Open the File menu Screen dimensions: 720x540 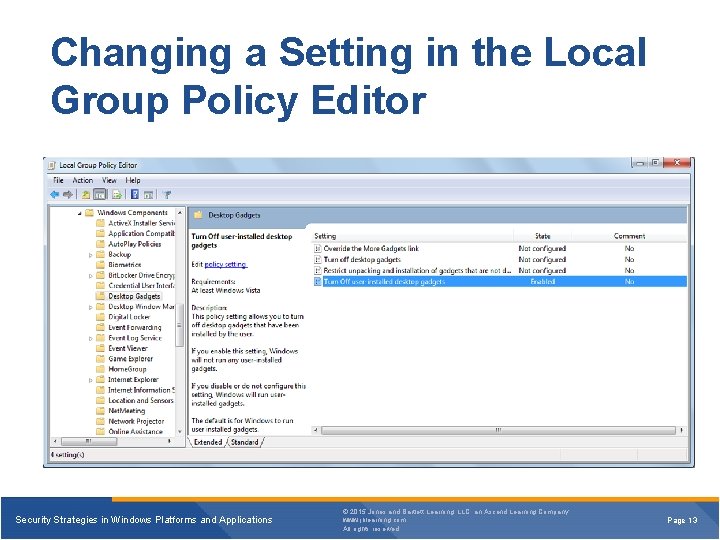58,180
